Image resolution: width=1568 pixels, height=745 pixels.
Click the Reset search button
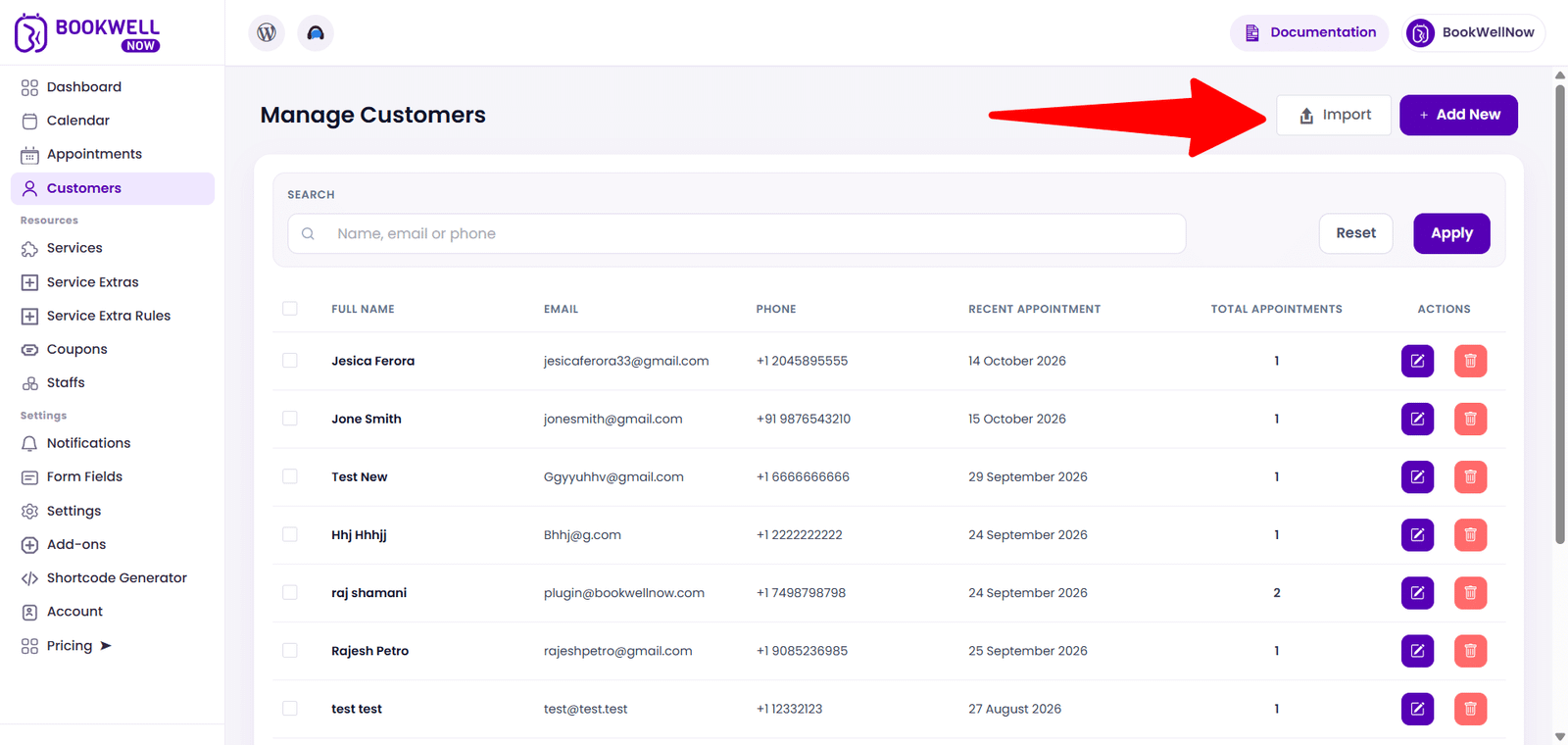(x=1355, y=233)
